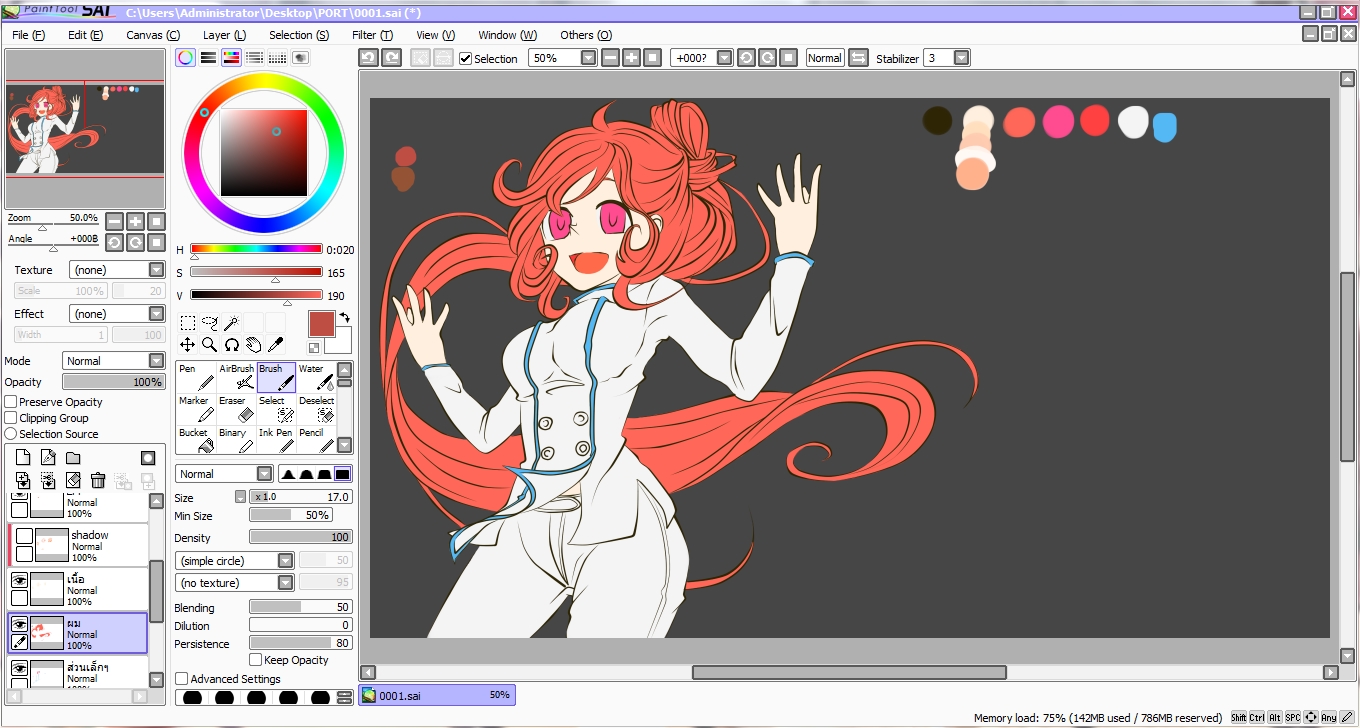Choose the Ink Pen tool
This screenshot has width=1360, height=728.
coord(276,440)
